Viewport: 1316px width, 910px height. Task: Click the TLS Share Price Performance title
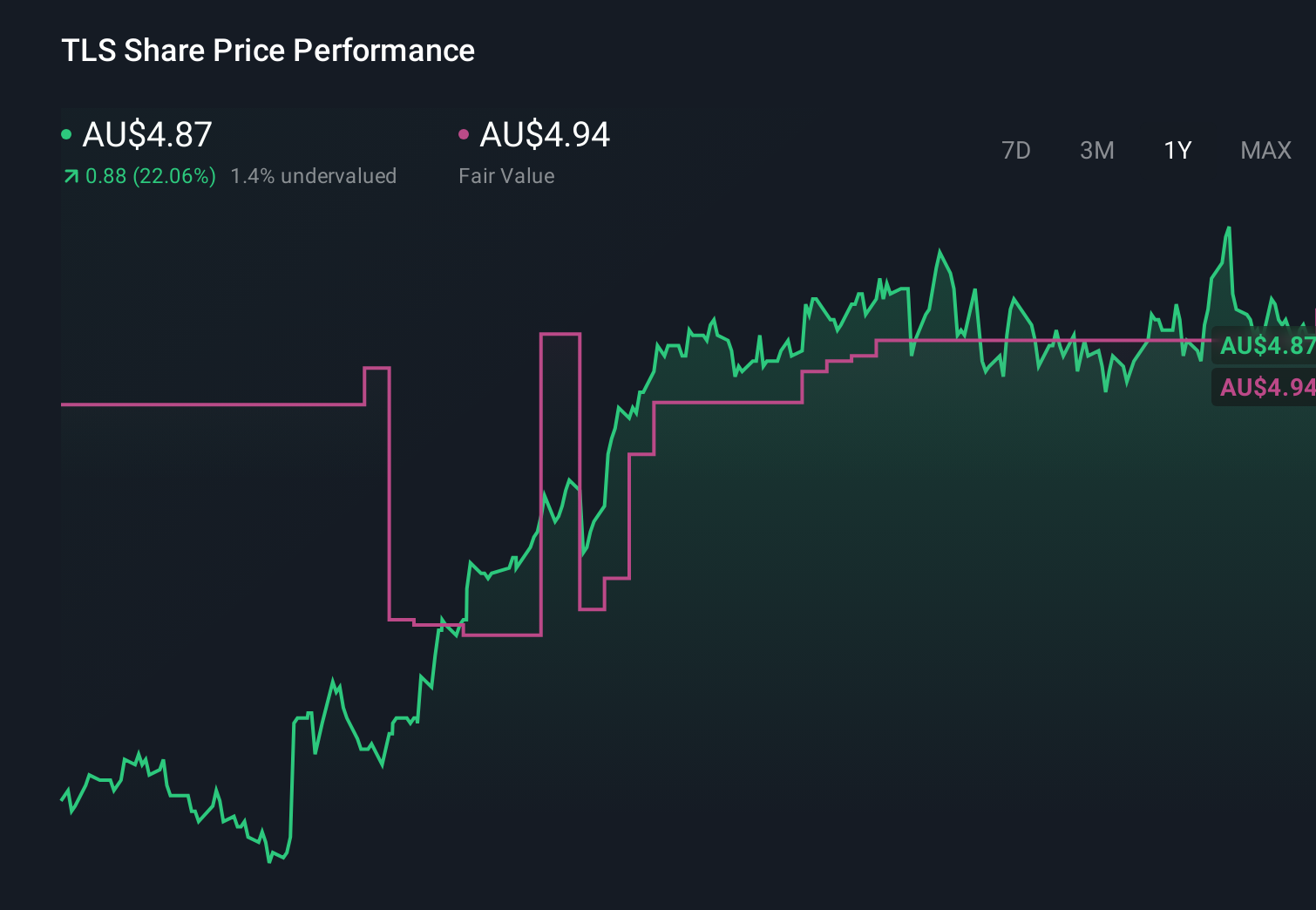268,51
